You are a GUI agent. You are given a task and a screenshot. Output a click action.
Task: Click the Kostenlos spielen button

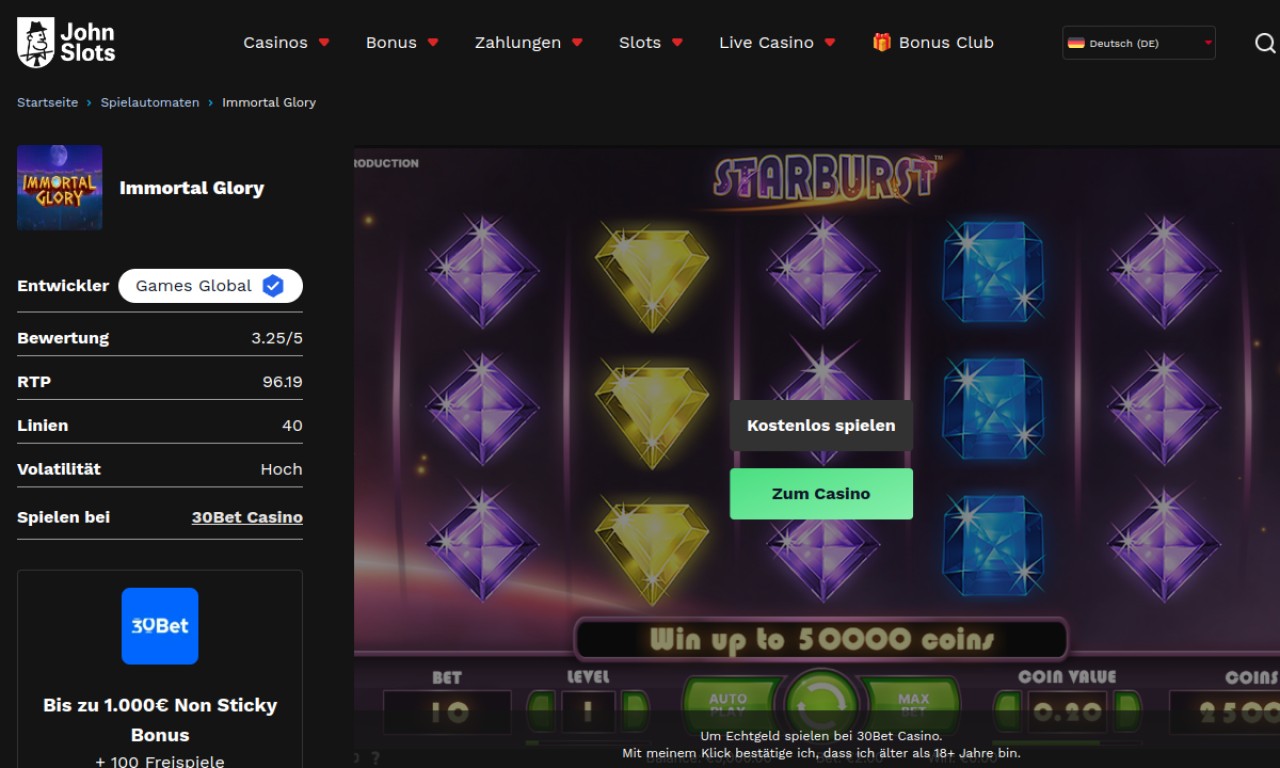pyautogui.click(x=821, y=425)
